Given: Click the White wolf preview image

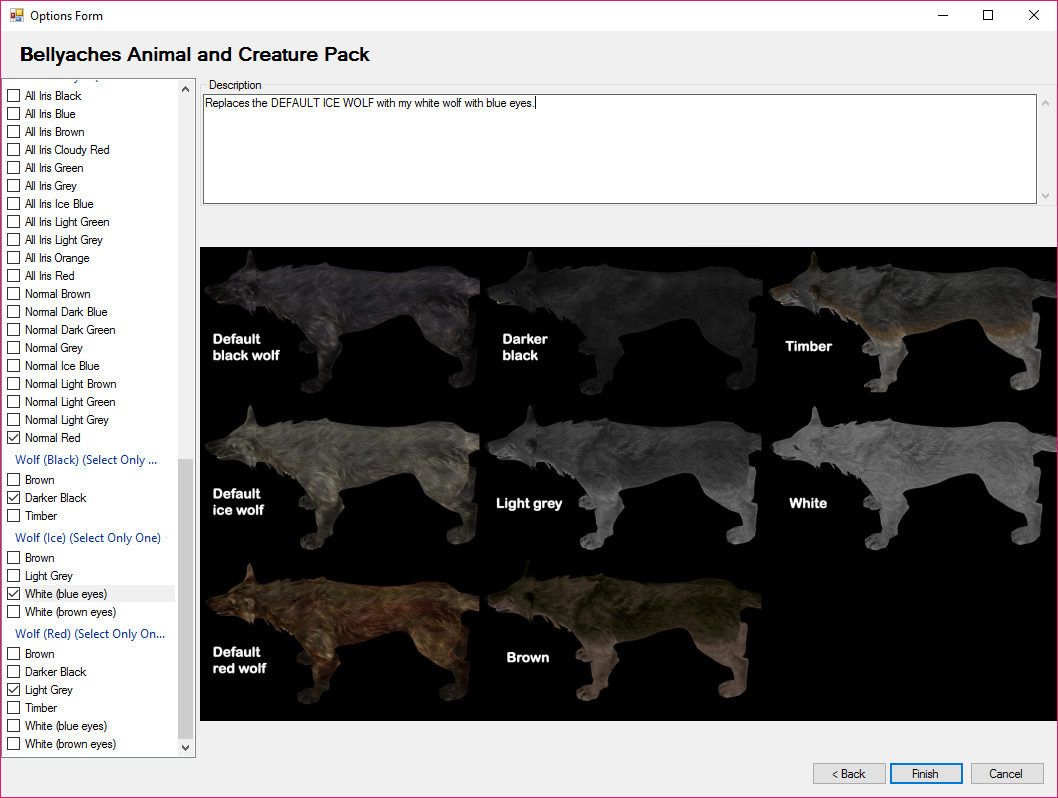Looking at the screenshot, I should [x=911, y=478].
